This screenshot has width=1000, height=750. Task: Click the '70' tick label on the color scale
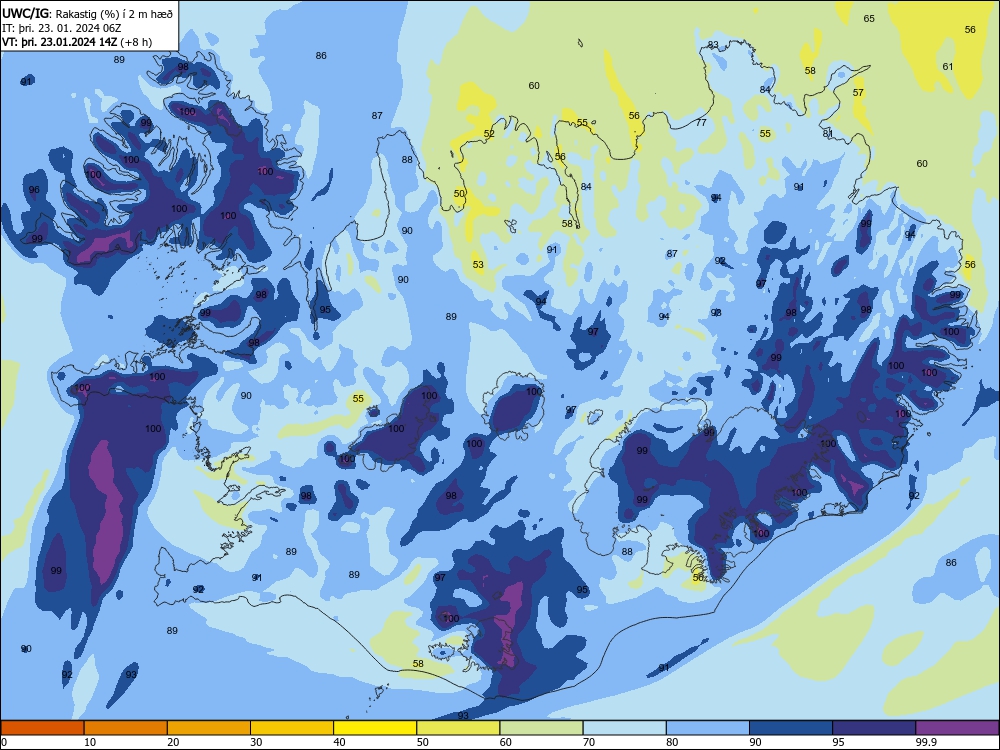tap(589, 742)
